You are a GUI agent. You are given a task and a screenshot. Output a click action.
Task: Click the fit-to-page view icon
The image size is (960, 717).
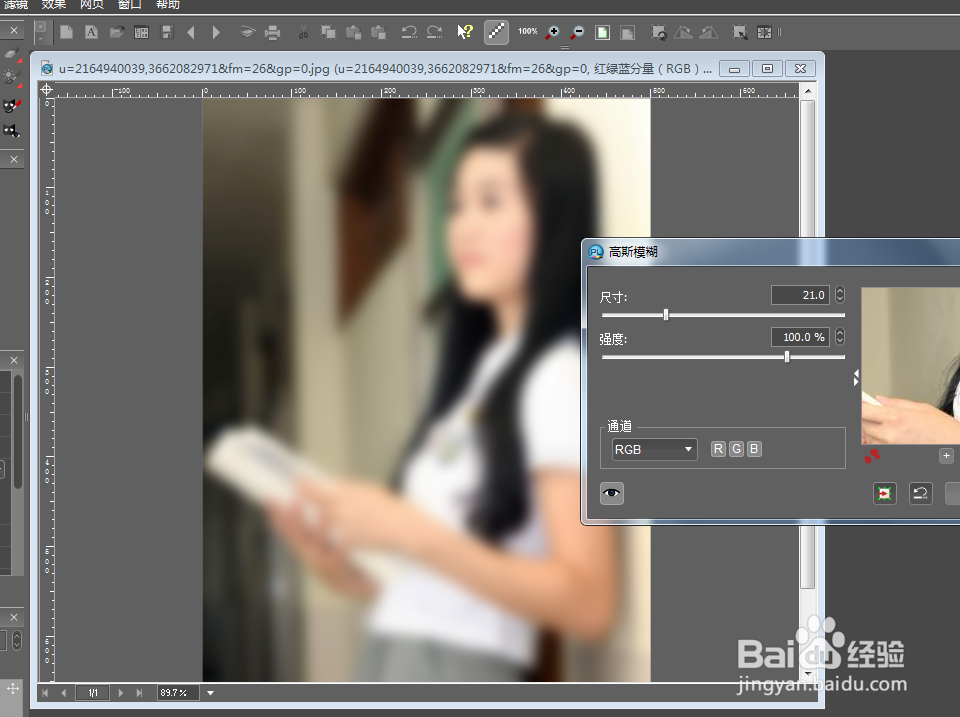602,32
